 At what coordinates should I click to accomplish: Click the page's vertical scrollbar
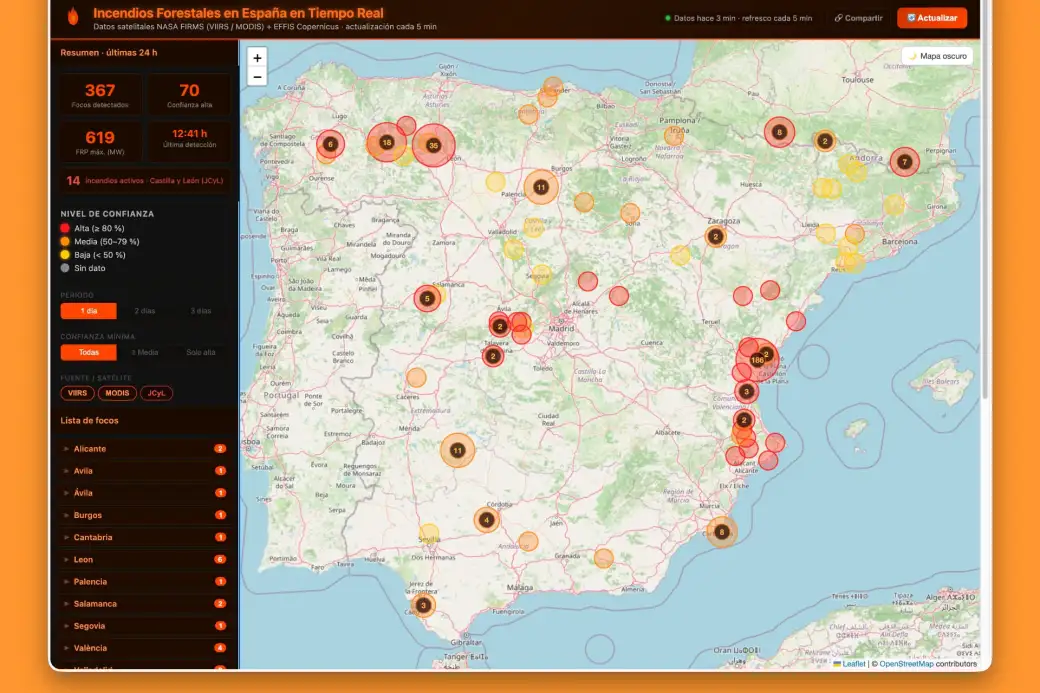986,199
